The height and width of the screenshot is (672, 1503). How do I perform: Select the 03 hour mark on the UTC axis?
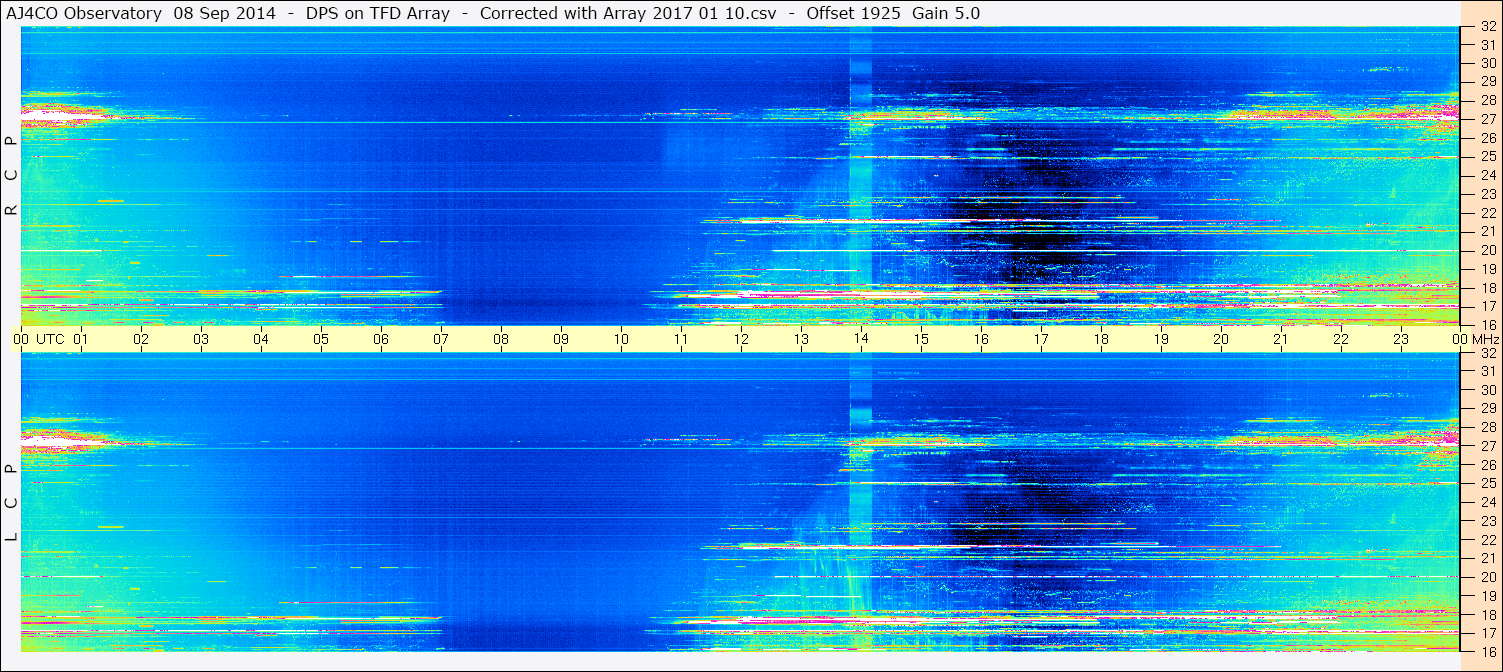point(201,339)
